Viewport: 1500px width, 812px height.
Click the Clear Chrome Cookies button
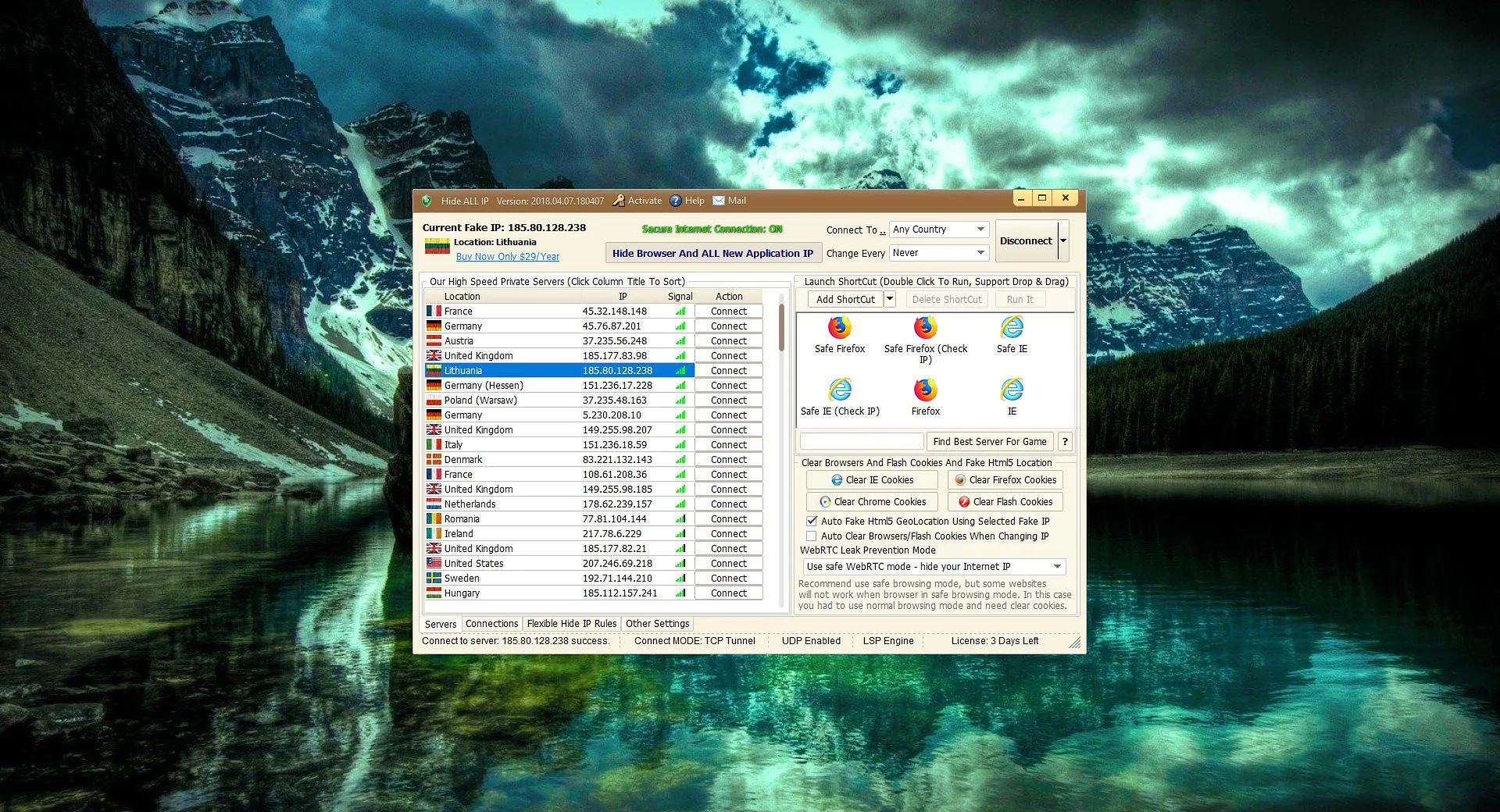(872, 502)
